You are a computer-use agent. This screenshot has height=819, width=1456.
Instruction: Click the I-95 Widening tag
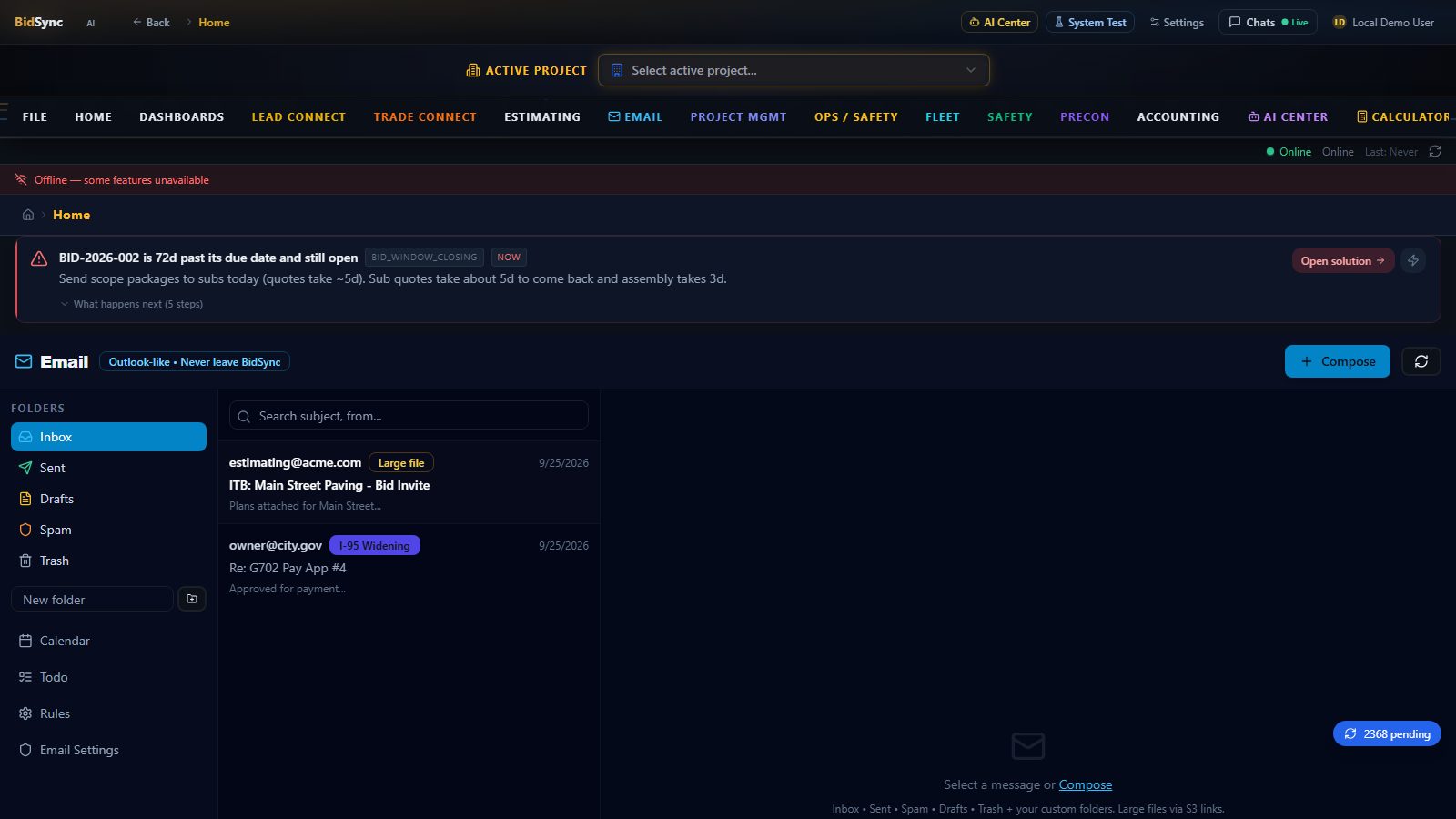[x=374, y=546]
